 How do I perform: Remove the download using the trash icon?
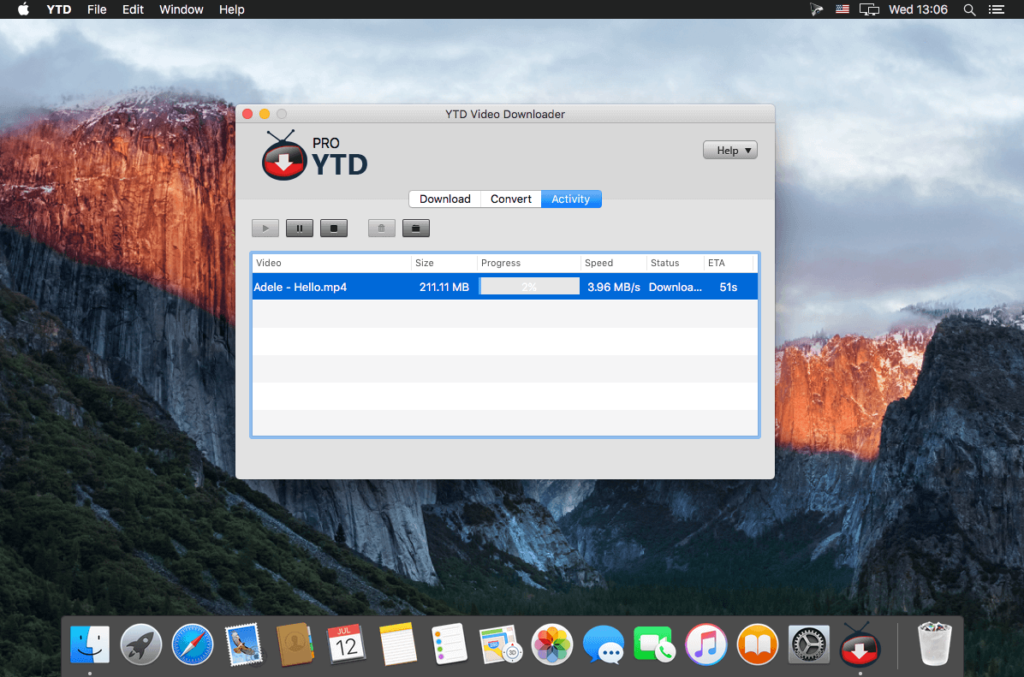[x=381, y=227]
